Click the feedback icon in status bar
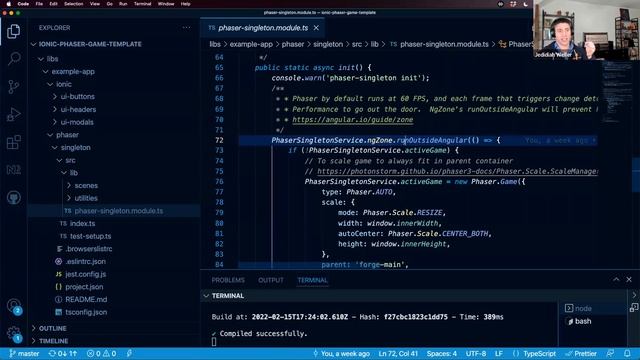The height and width of the screenshot is (360, 640). [610, 353]
